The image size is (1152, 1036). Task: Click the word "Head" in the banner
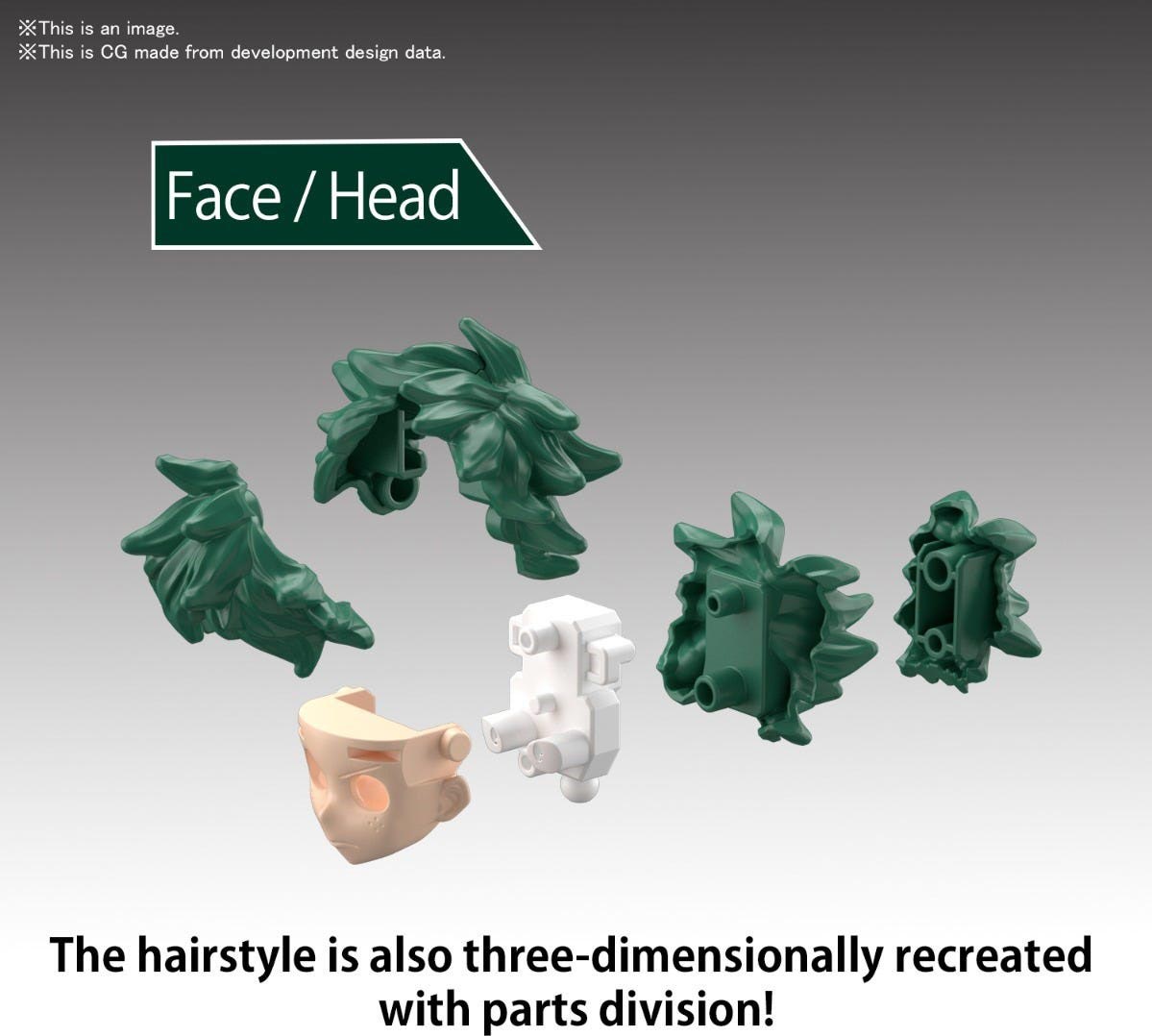[x=394, y=195]
